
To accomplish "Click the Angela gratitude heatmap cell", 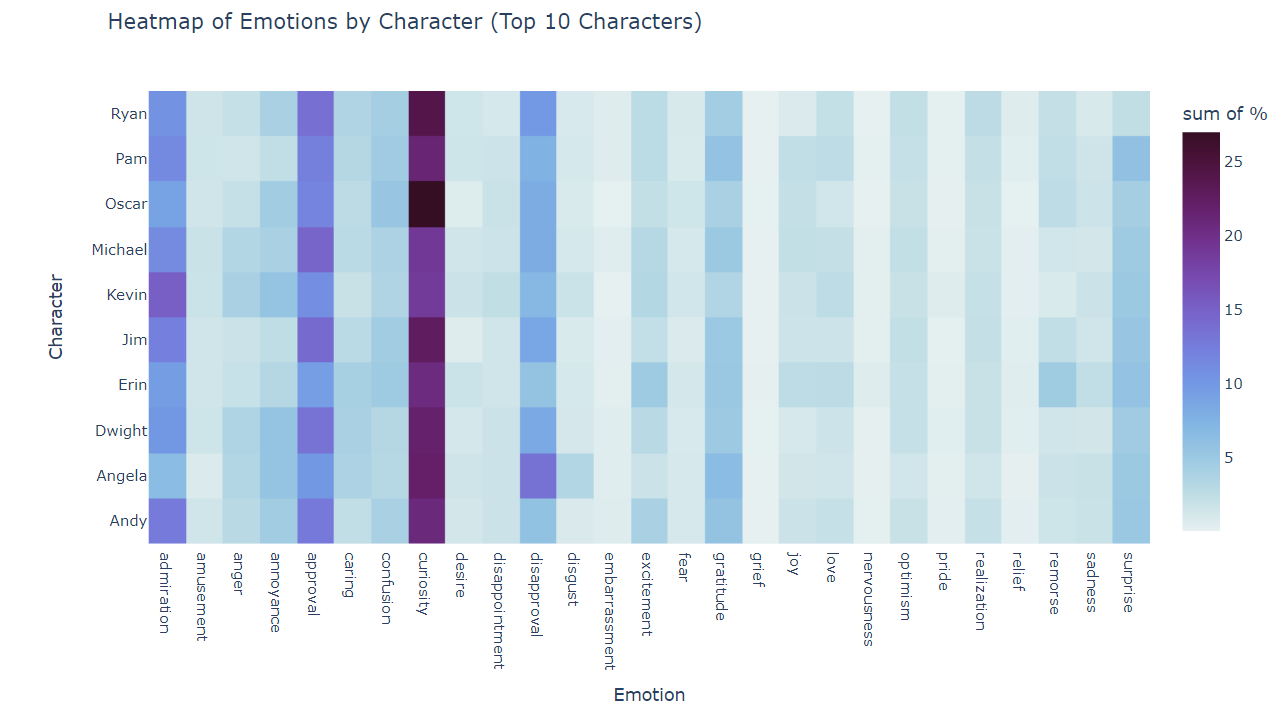I will [x=723, y=475].
